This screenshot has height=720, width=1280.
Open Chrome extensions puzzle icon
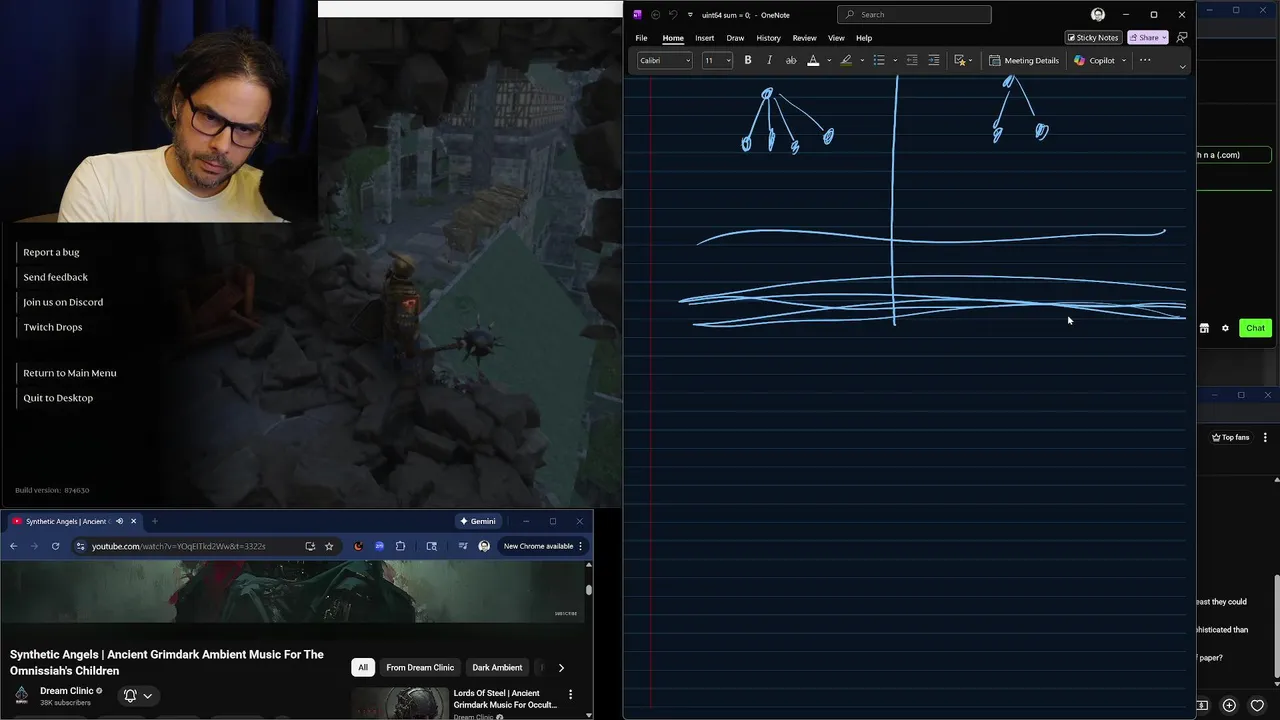(400, 546)
